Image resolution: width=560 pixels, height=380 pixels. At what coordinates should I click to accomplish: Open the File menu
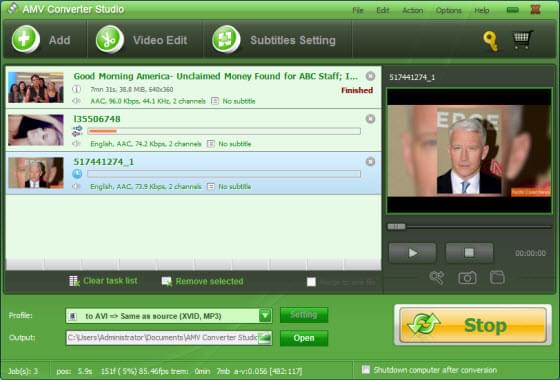pos(358,10)
